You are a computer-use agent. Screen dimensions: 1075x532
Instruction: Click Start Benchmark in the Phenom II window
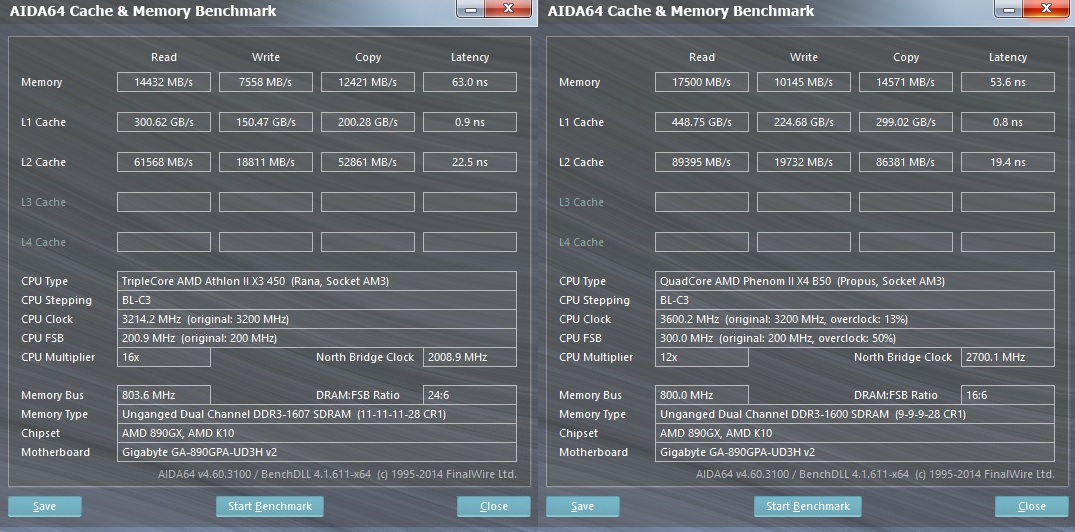point(808,506)
